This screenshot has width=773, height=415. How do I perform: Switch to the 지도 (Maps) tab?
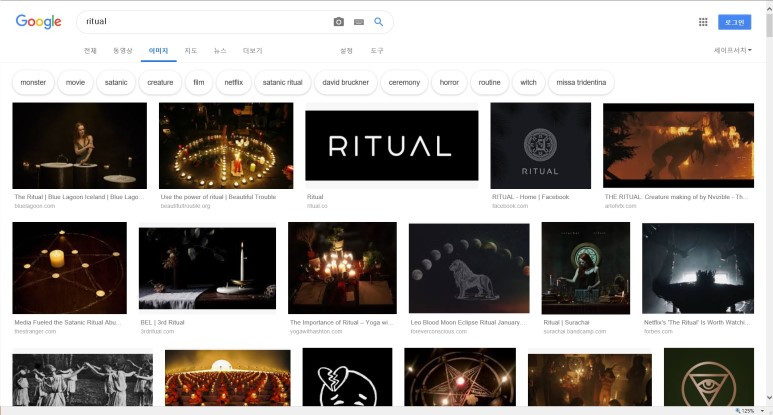[191, 51]
